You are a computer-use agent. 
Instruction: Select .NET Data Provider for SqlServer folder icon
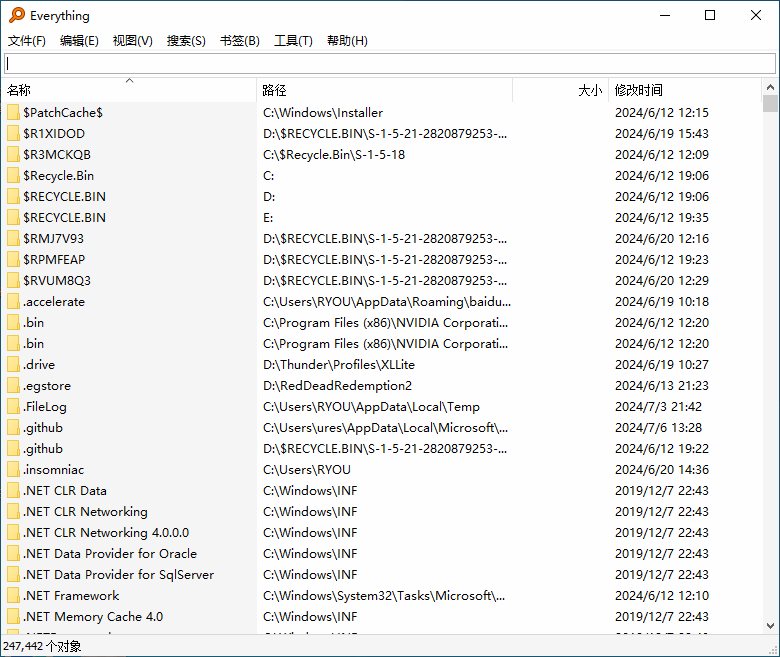click(x=13, y=574)
